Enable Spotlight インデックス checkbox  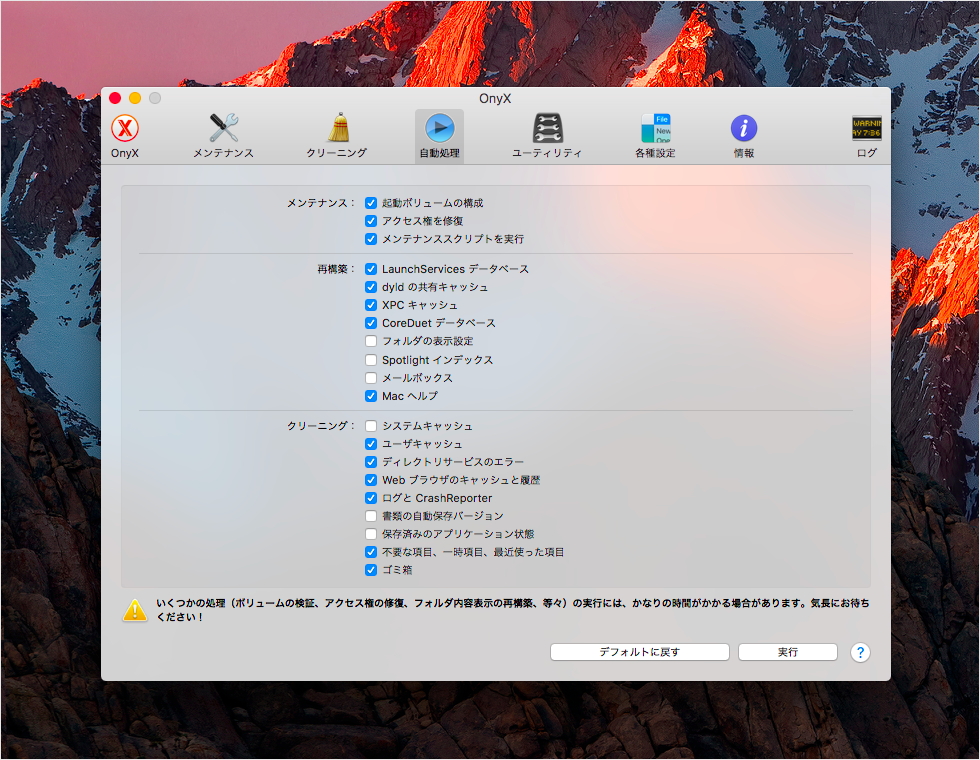pyautogui.click(x=371, y=360)
